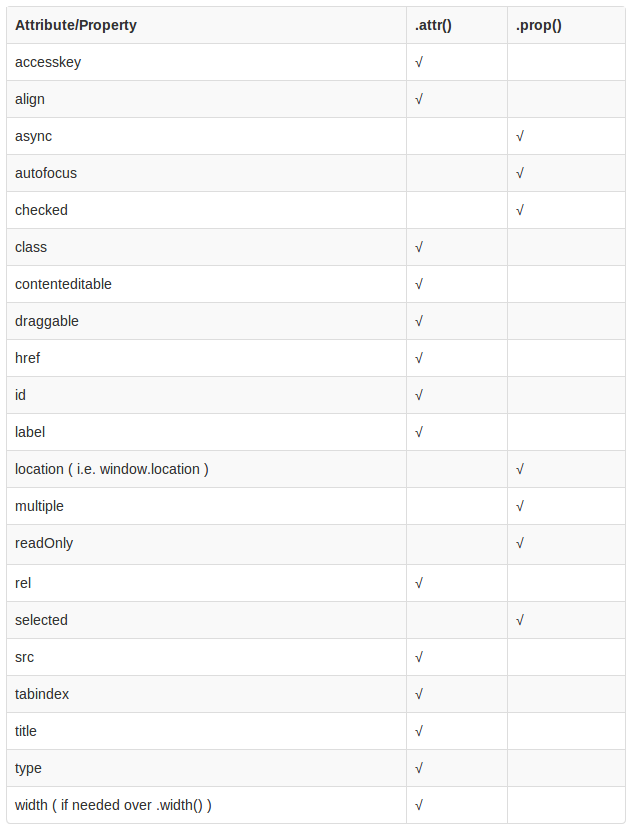Click the checkmark in the tabindex row
634x836 pixels.
pyautogui.click(x=419, y=695)
